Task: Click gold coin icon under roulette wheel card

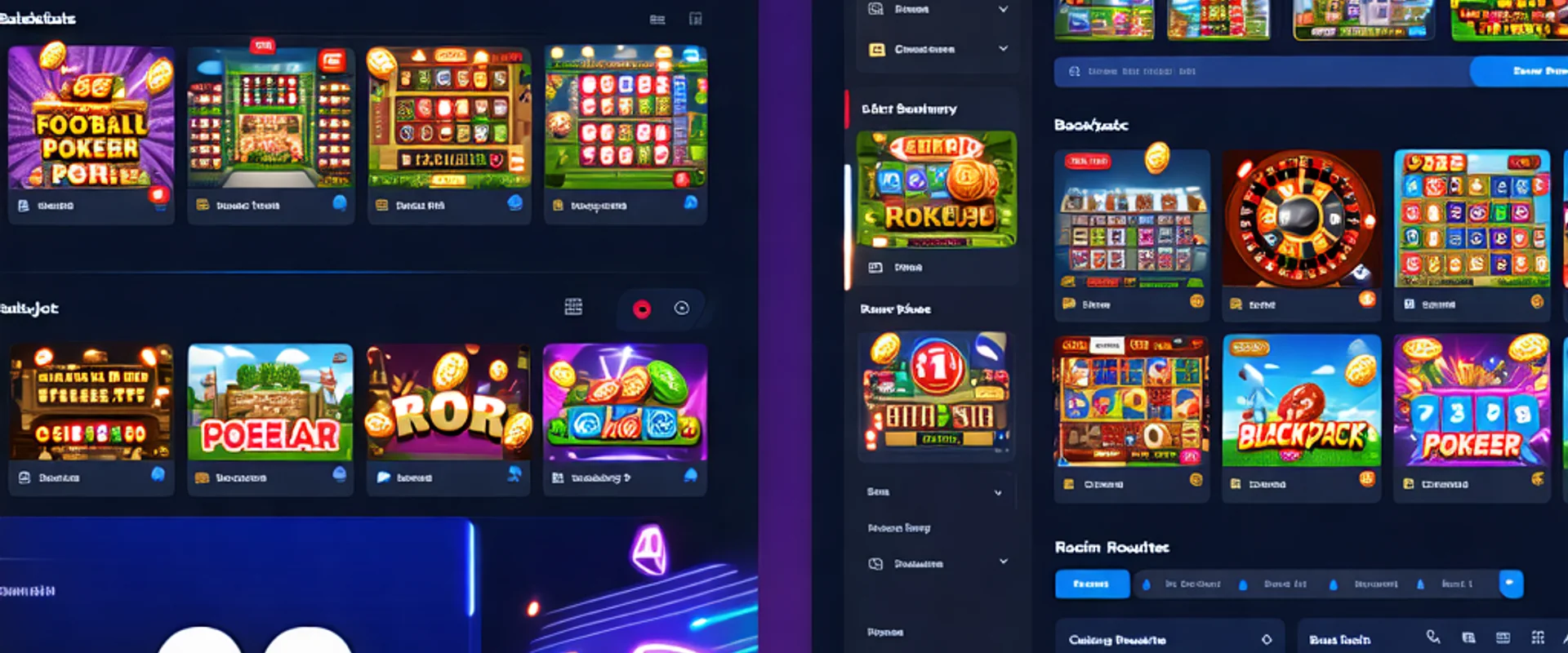Action: tap(1367, 300)
